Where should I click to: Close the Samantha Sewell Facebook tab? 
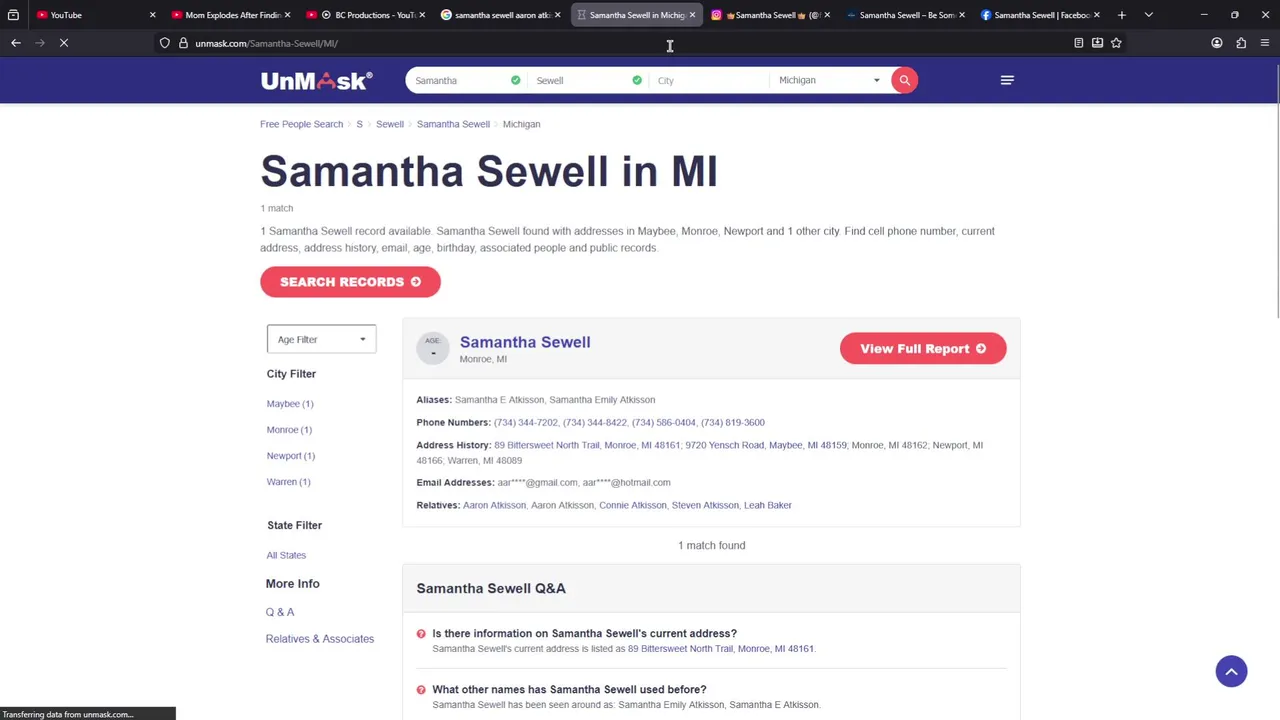click(x=1097, y=15)
